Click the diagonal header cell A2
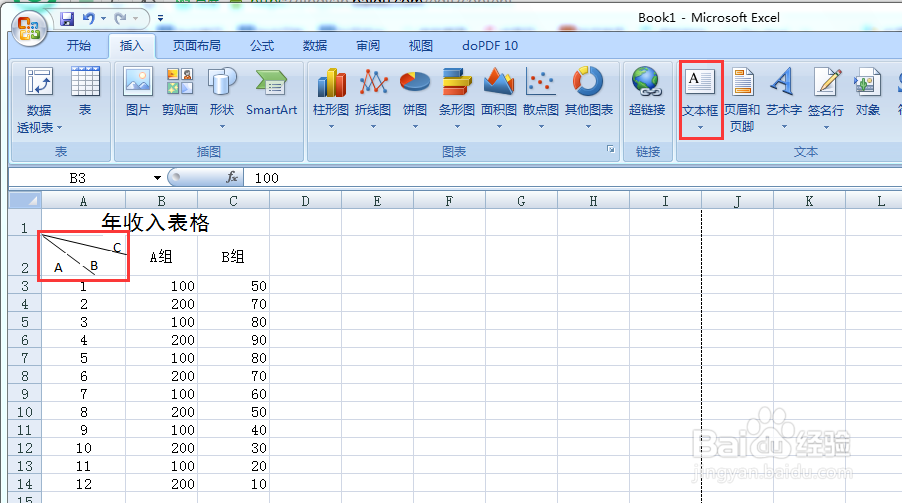This screenshot has width=902, height=503. [83, 256]
